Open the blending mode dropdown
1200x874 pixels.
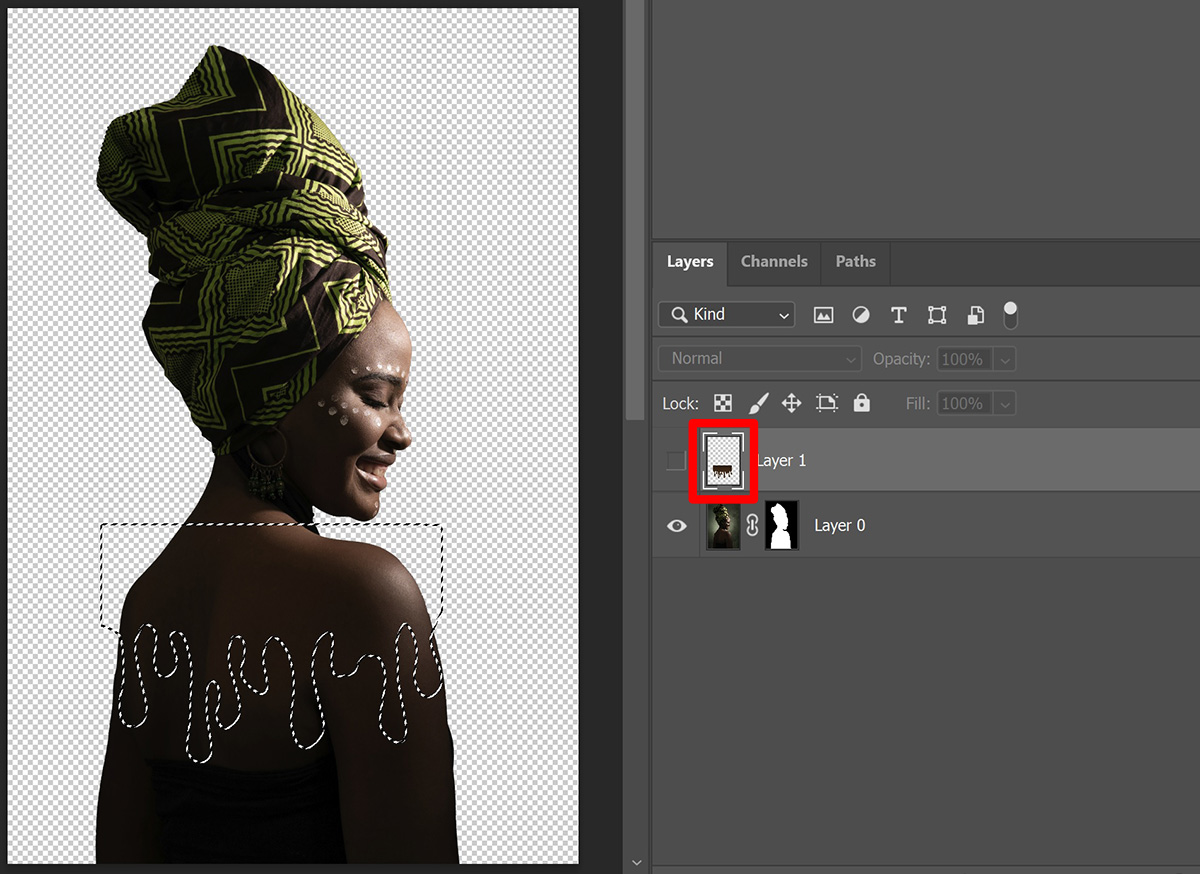[x=758, y=357]
